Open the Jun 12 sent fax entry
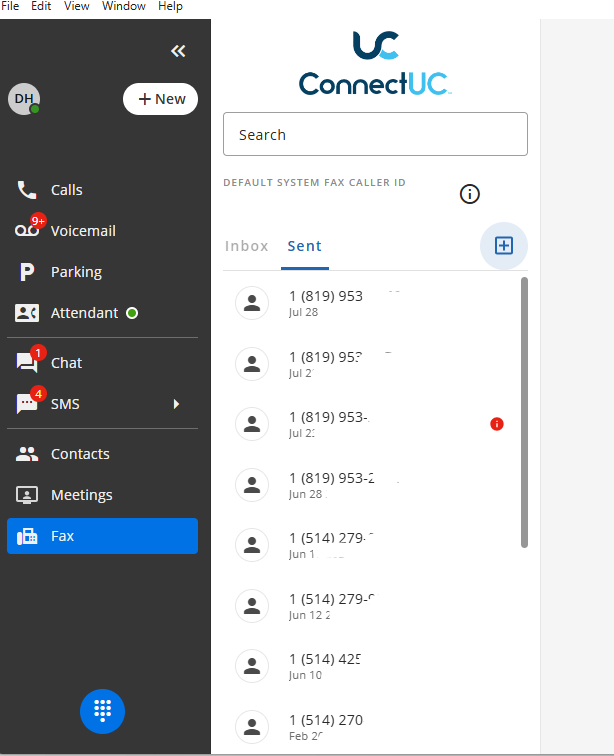 [371, 606]
